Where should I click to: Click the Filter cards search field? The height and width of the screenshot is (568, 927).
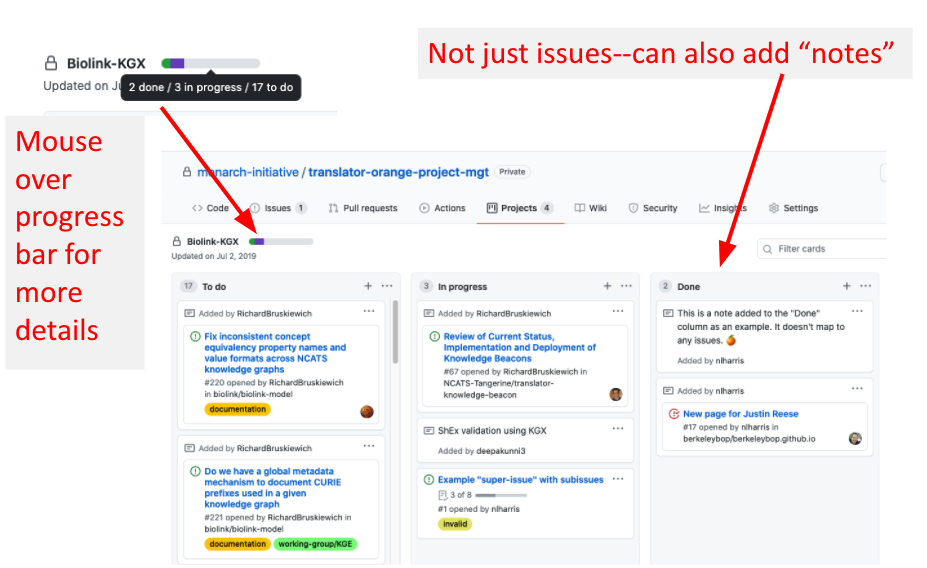(822, 249)
